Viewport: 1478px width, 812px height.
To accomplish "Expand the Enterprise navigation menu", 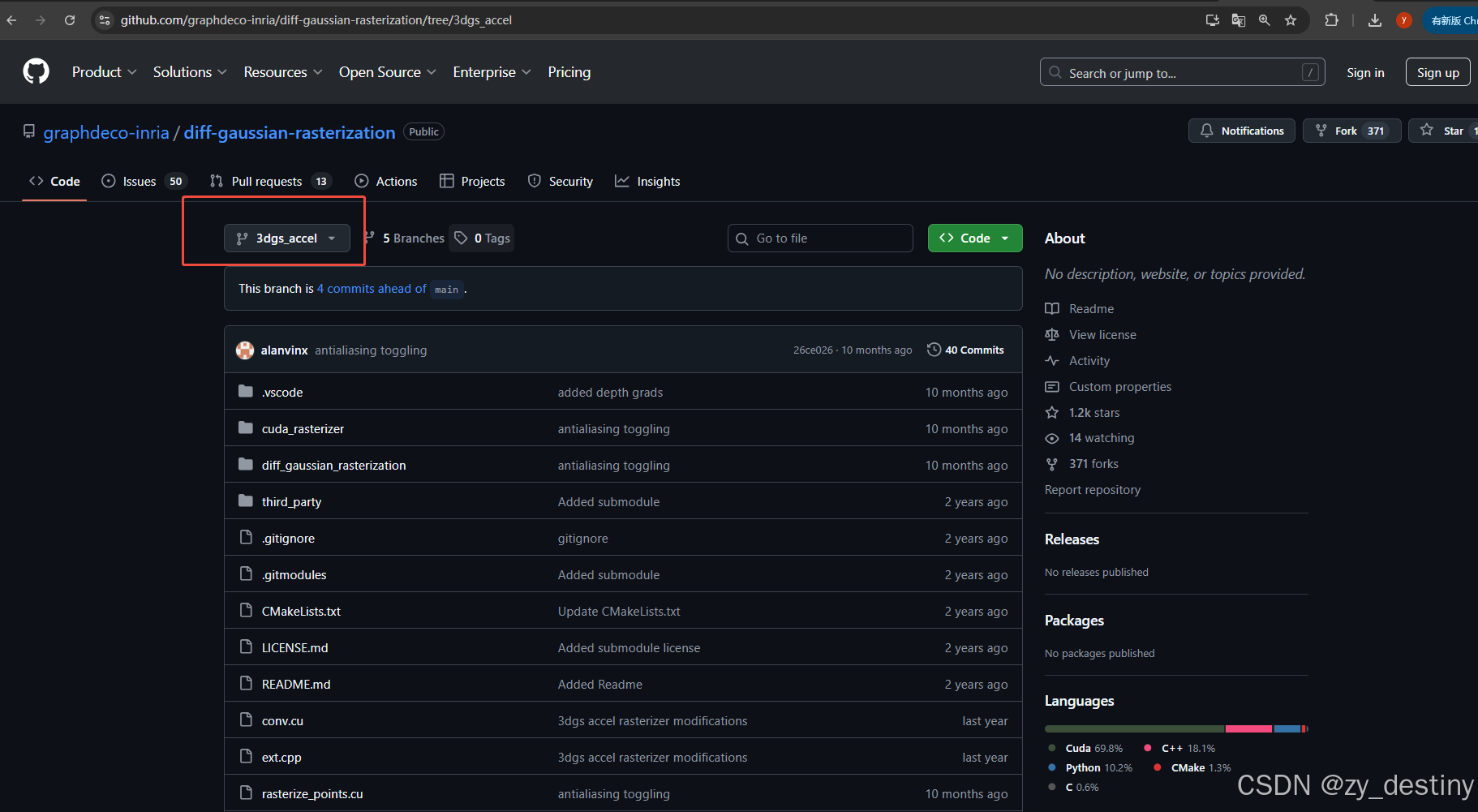I will point(492,72).
